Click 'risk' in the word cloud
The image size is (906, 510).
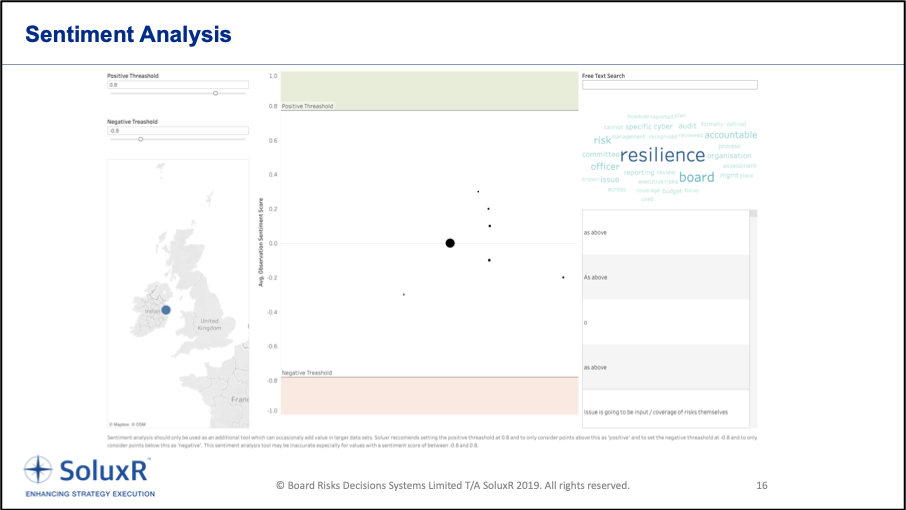[602, 140]
